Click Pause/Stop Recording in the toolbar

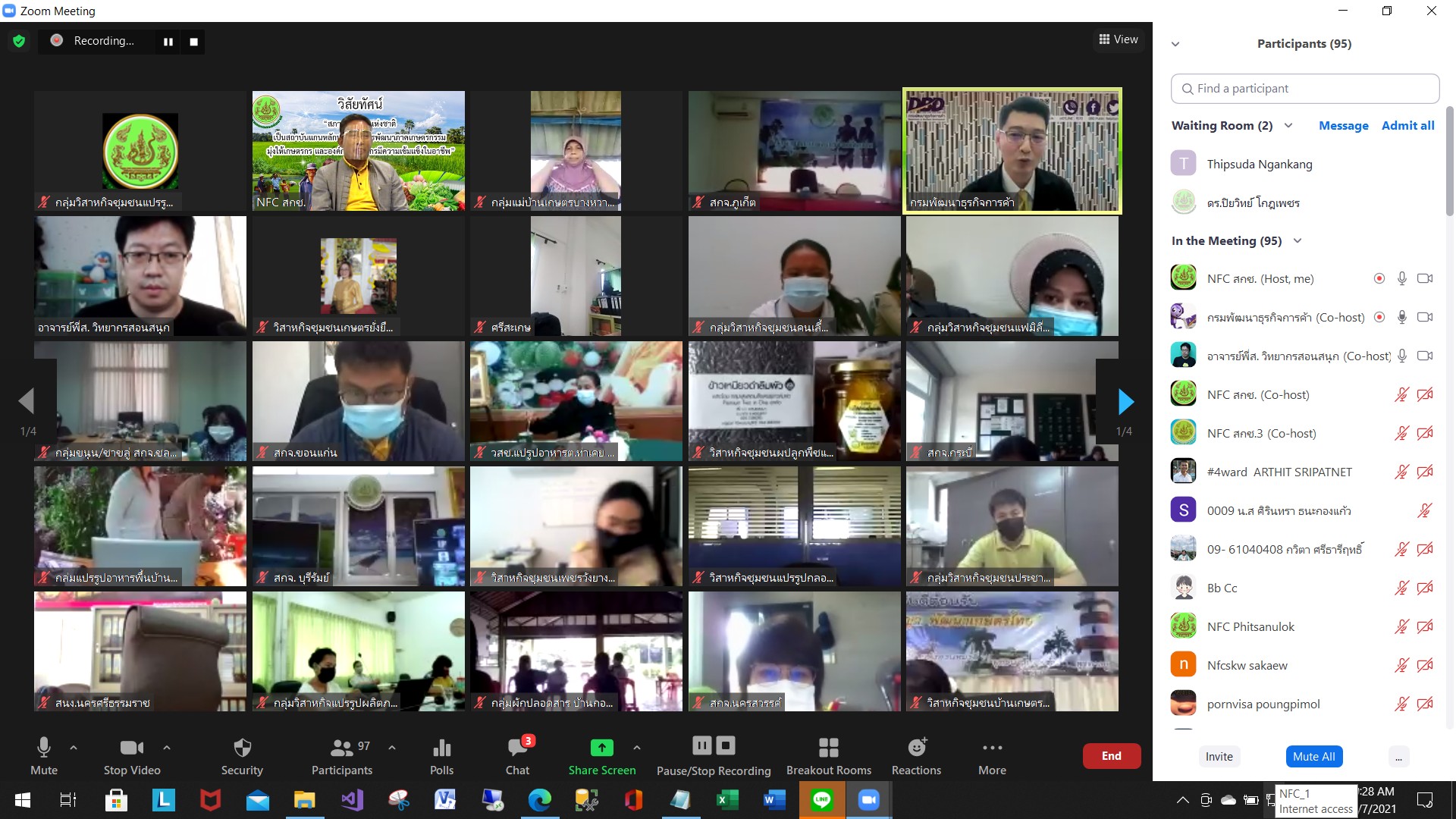pos(714,756)
